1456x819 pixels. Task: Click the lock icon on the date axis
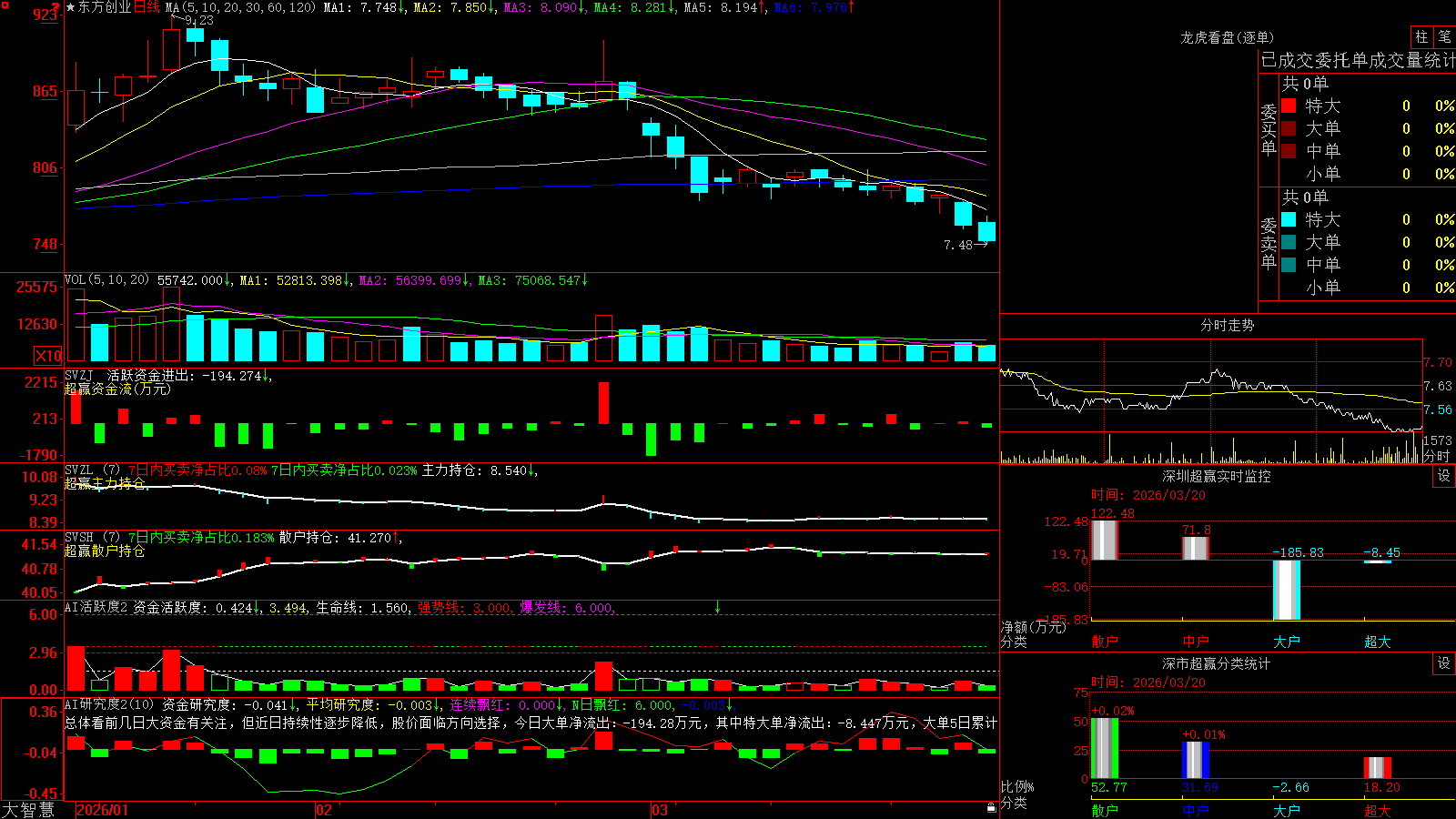(x=991, y=808)
